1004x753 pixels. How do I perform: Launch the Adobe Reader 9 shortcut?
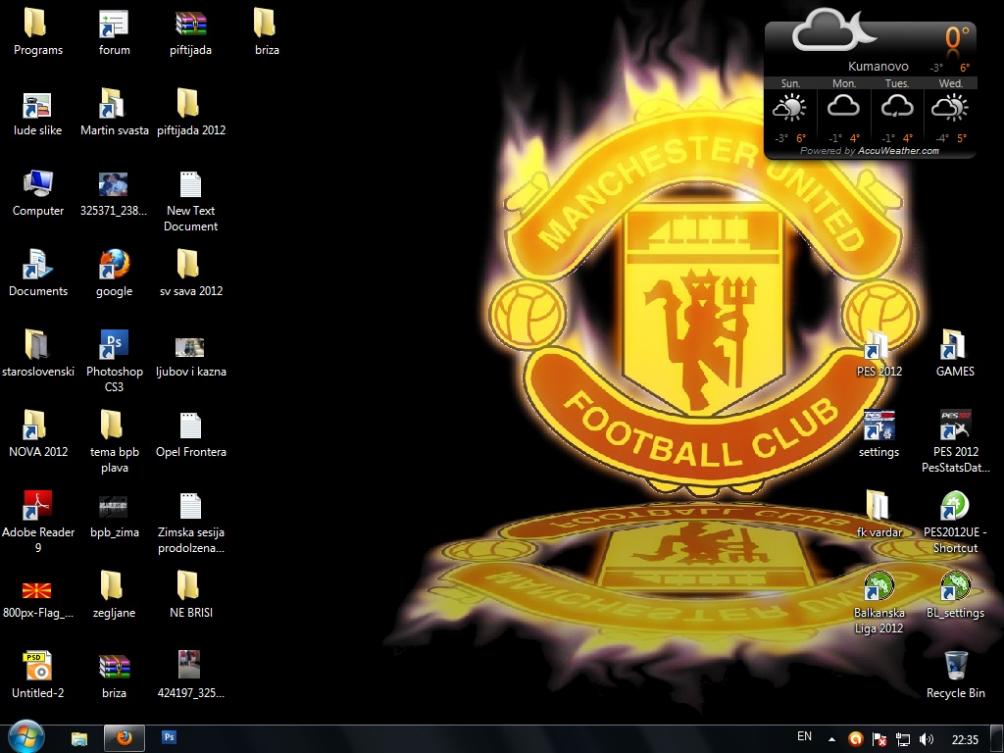point(37,506)
